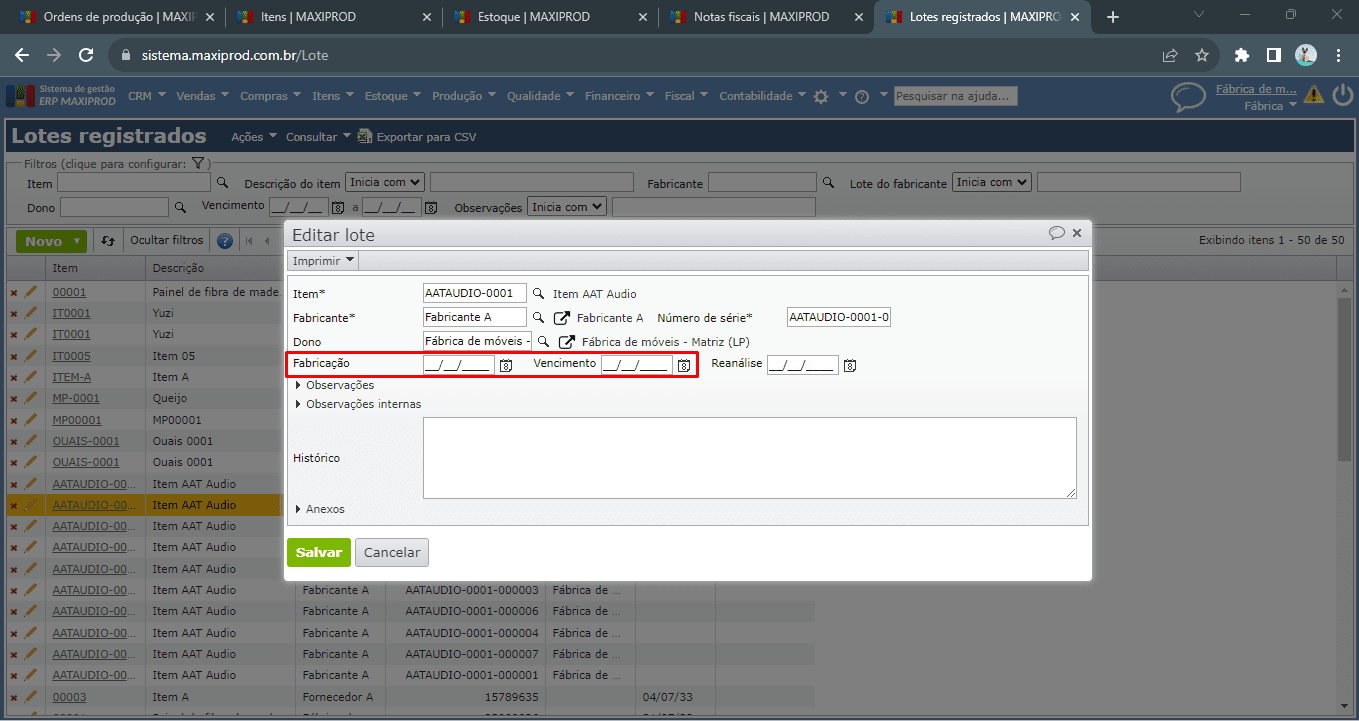
Task: Click the Histórico text area
Action: (750, 458)
